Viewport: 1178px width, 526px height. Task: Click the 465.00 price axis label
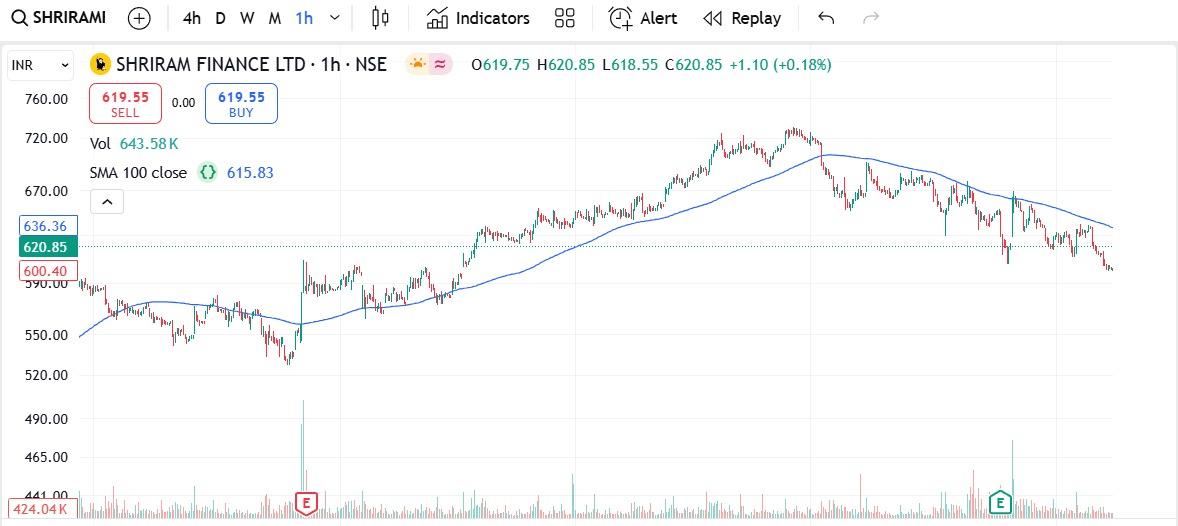[x=46, y=457]
